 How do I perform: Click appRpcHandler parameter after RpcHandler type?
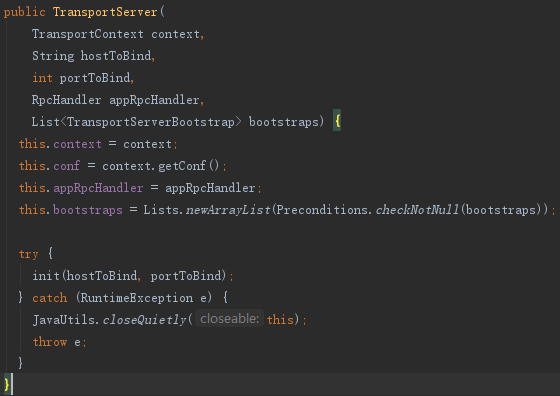(x=154, y=100)
